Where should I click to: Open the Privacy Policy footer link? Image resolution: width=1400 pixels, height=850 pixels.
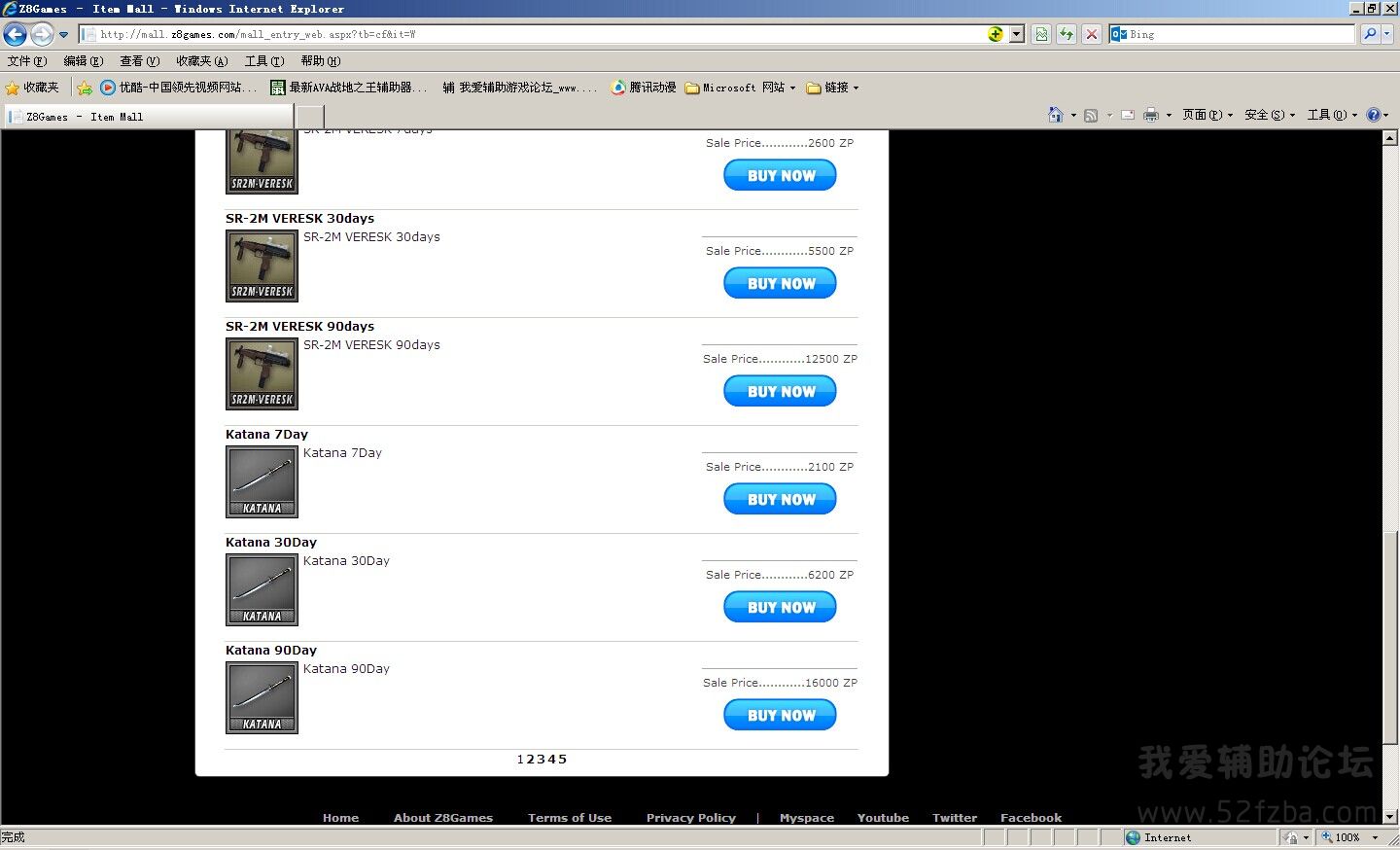(691, 818)
